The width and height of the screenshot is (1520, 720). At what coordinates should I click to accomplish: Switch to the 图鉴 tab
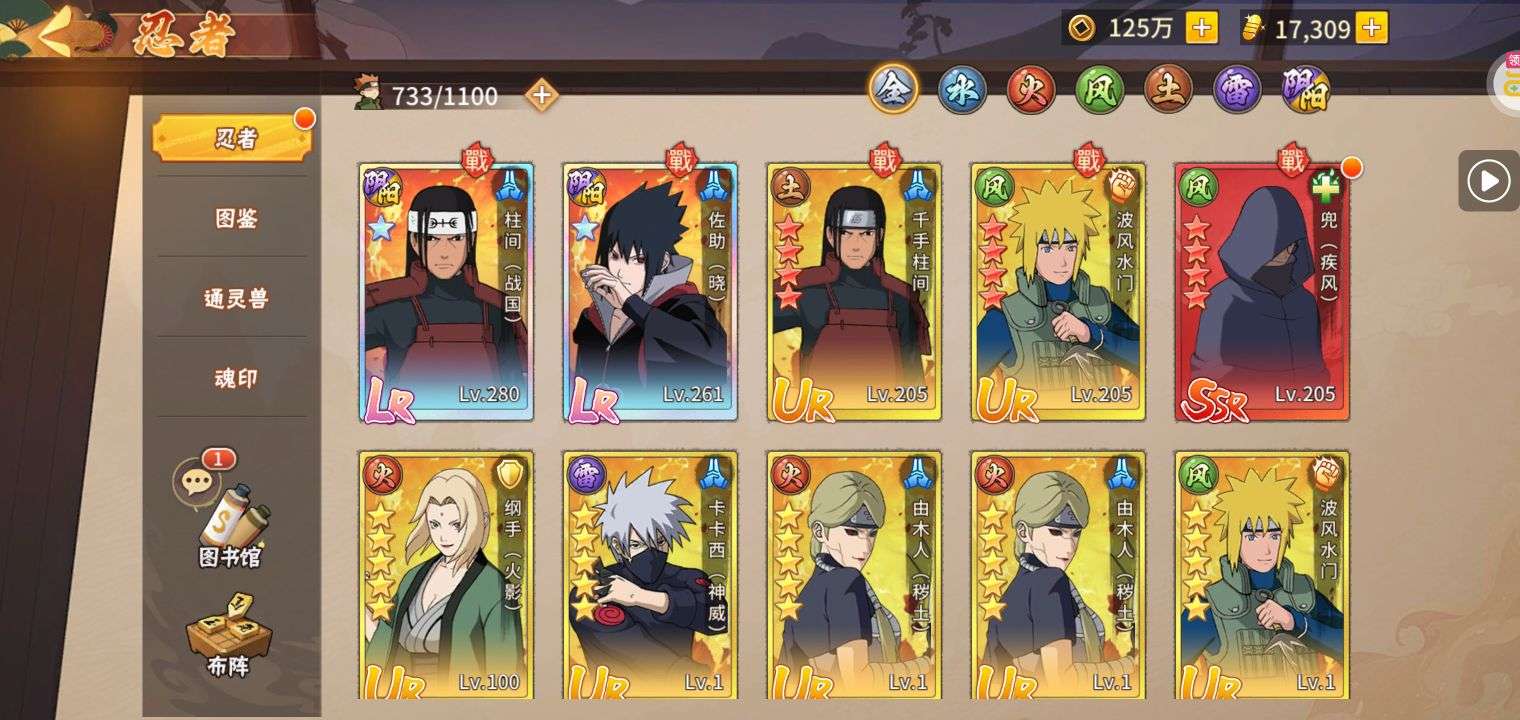click(235, 218)
